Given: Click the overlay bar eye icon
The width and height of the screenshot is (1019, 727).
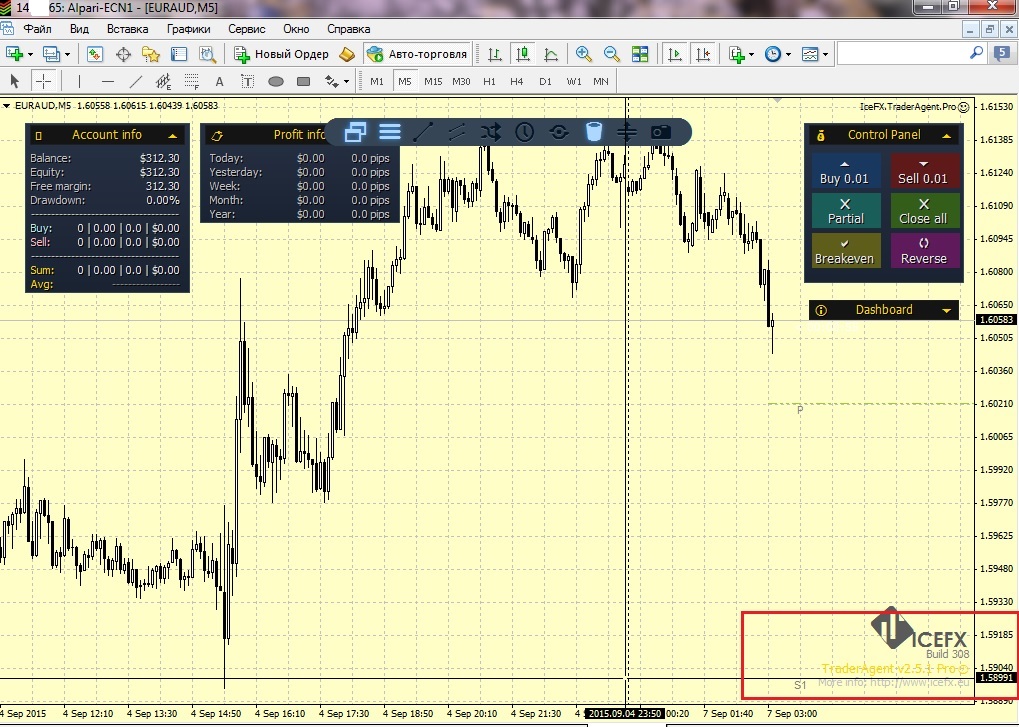Looking at the screenshot, I should tap(559, 133).
